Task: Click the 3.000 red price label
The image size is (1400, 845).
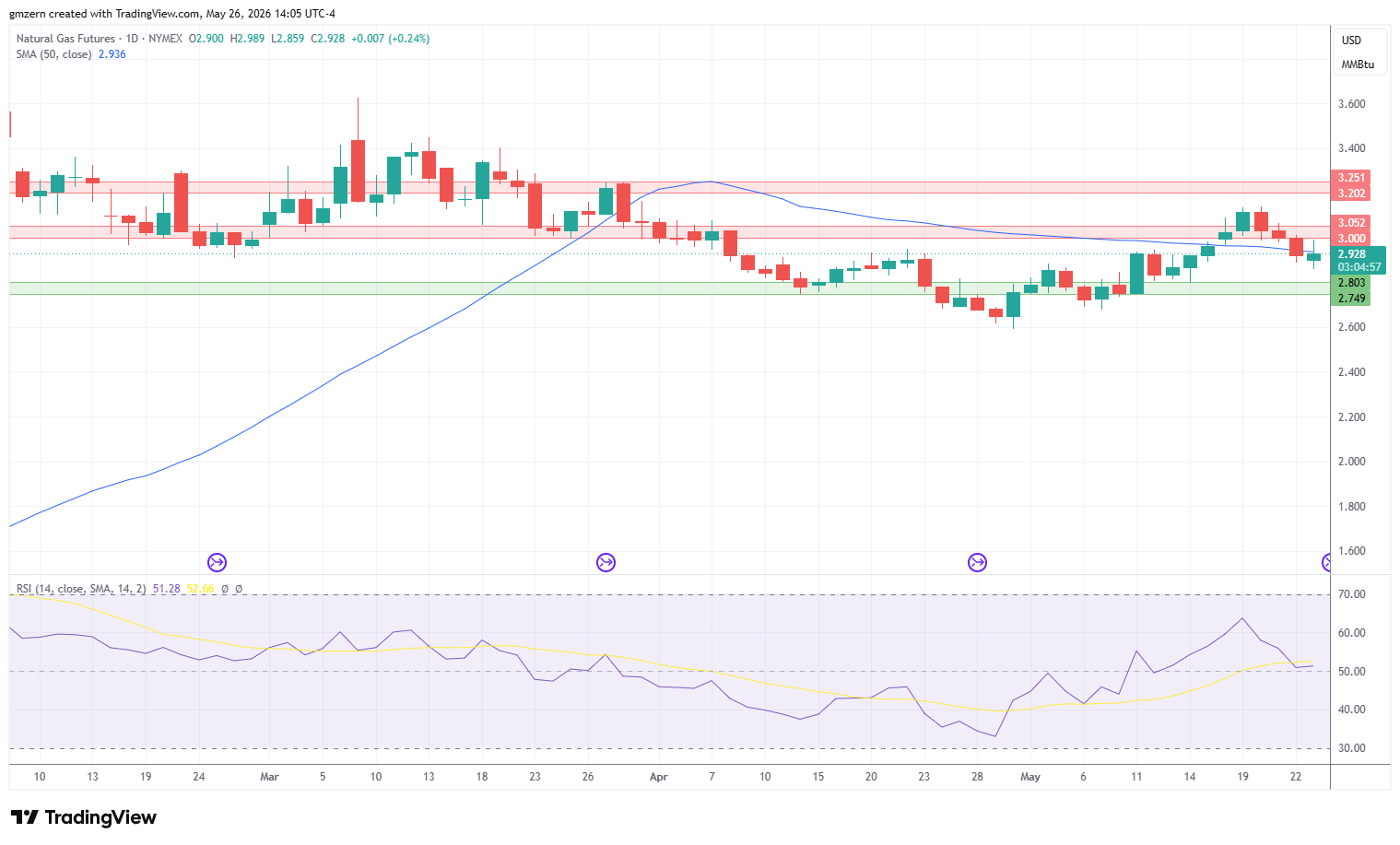Action: point(1351,239)
